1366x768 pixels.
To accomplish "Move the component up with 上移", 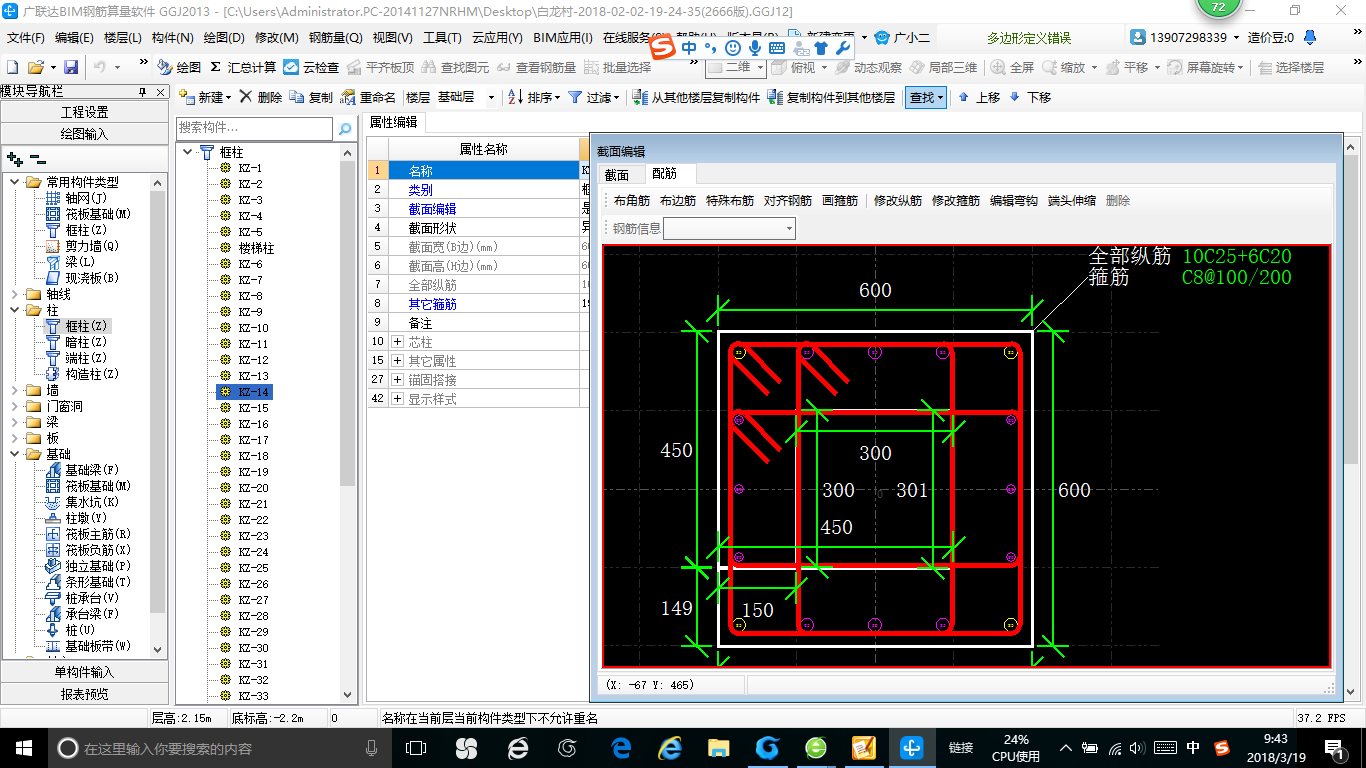I will [979, 97].
